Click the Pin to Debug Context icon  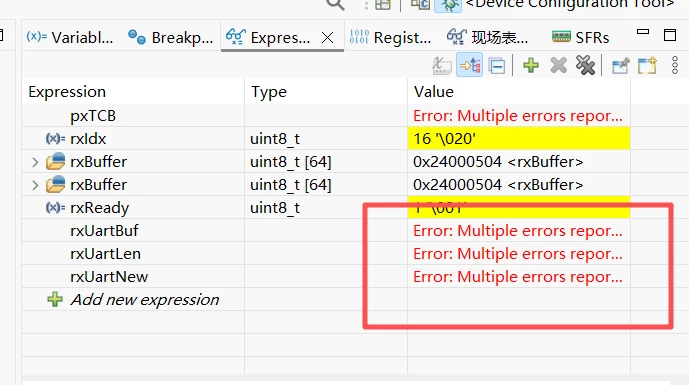620,66
